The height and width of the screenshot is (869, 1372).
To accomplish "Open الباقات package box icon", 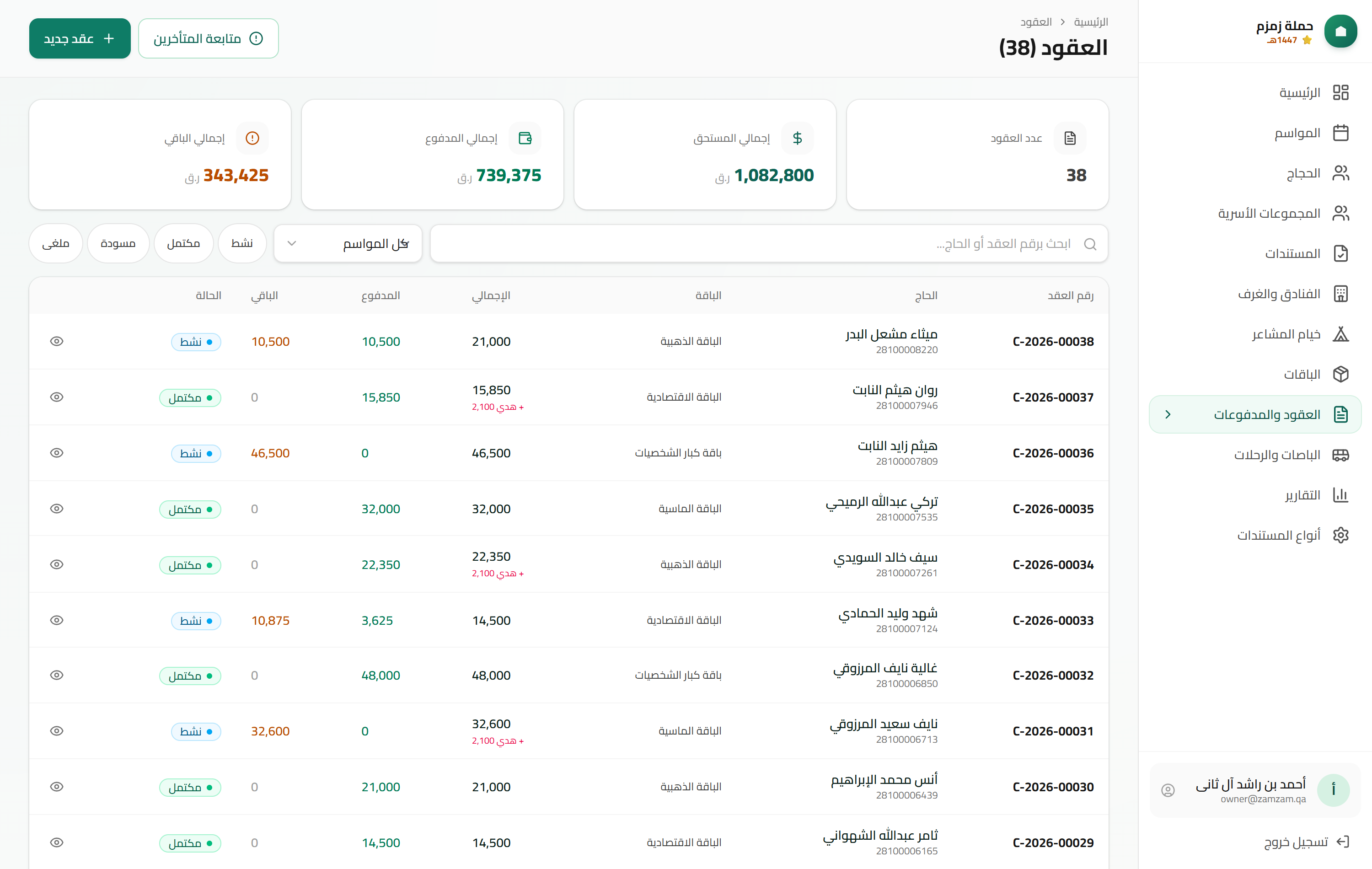I will 1340,375.
